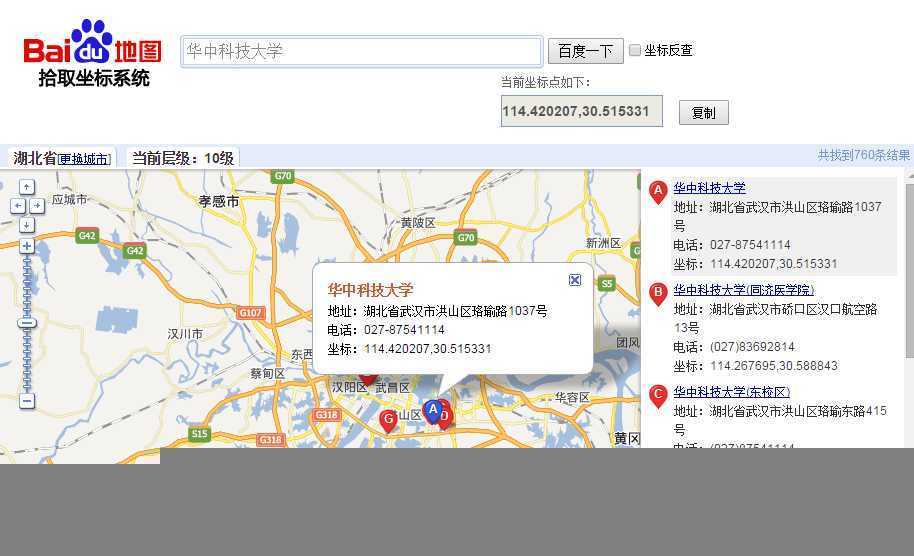This screenshot has width=914, height=556.
Task: Click the 当前层级:10级 label
Action: (x=183, y=158)
